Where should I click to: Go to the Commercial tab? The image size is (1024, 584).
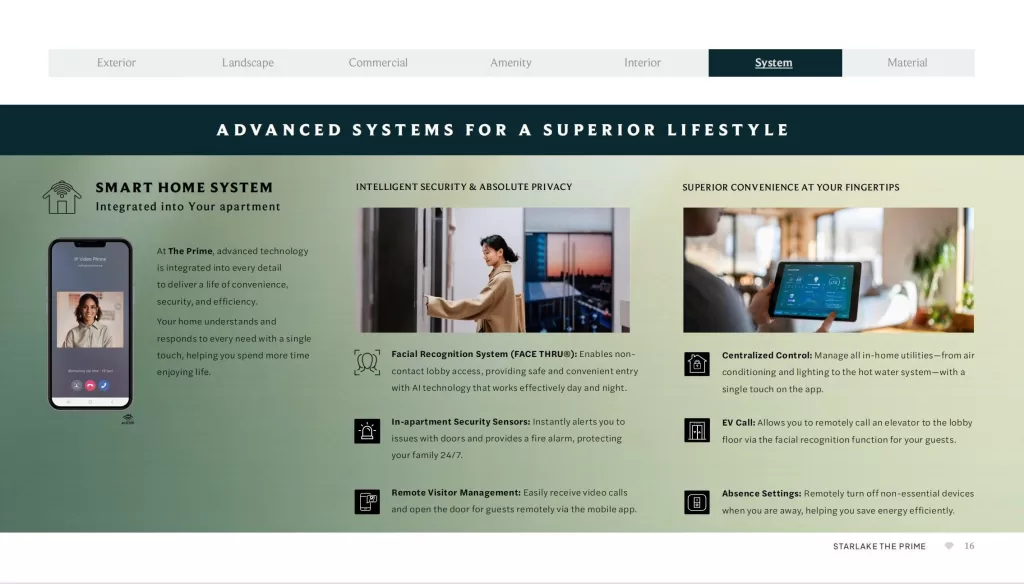click(x=378, y=63)
